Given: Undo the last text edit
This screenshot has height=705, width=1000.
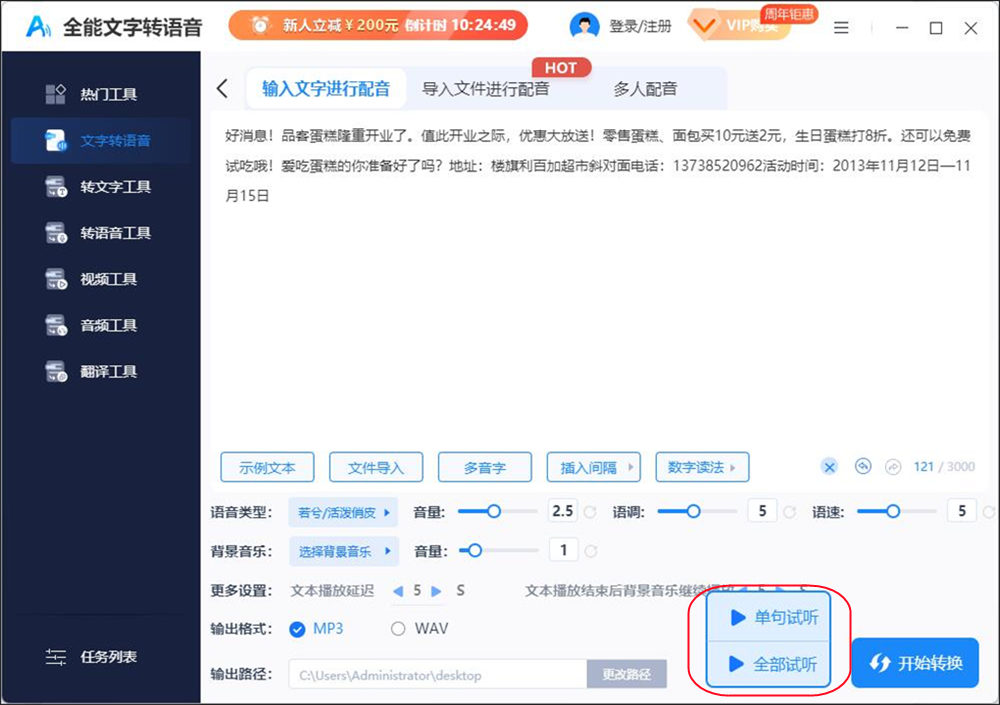Looking at the screenshot, I should coord(864,467).
